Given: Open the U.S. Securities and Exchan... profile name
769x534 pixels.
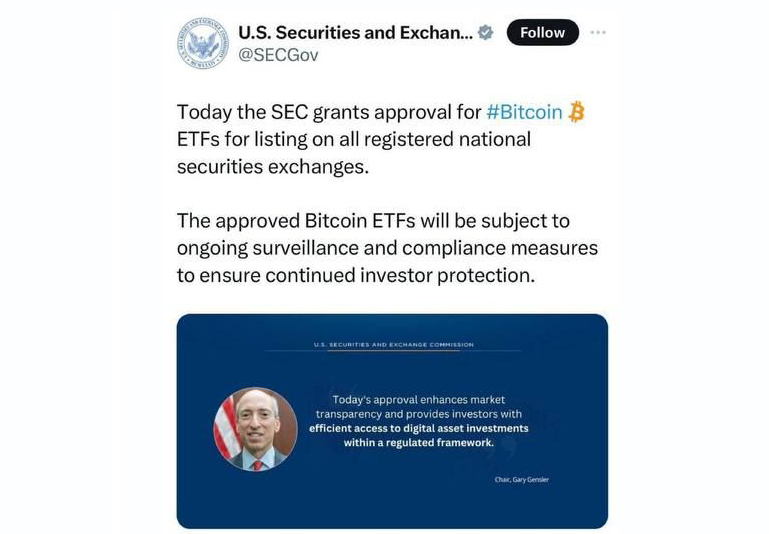Looking at the screenshot, I should click(x=354, y=33).
